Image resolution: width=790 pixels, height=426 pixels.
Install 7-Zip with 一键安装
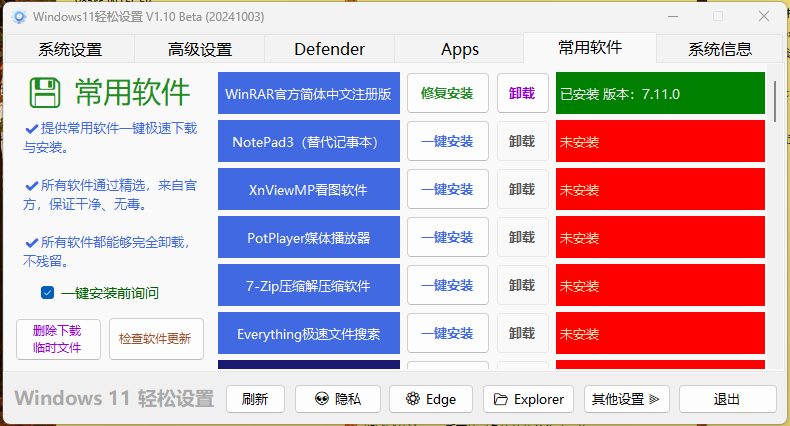pyautogui.click(x=447, y=285)
